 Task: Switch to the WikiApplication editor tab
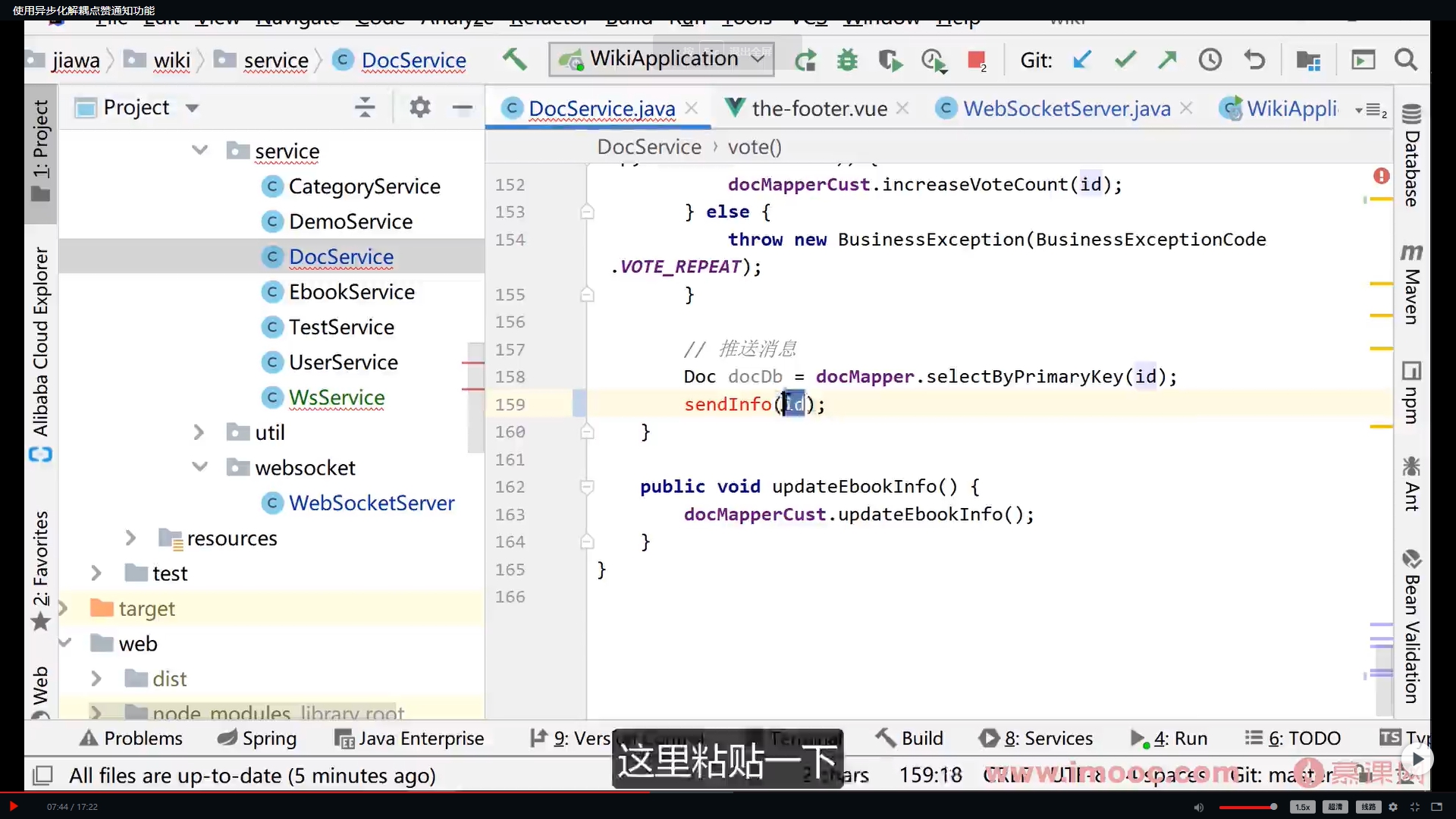[1279, 108]
